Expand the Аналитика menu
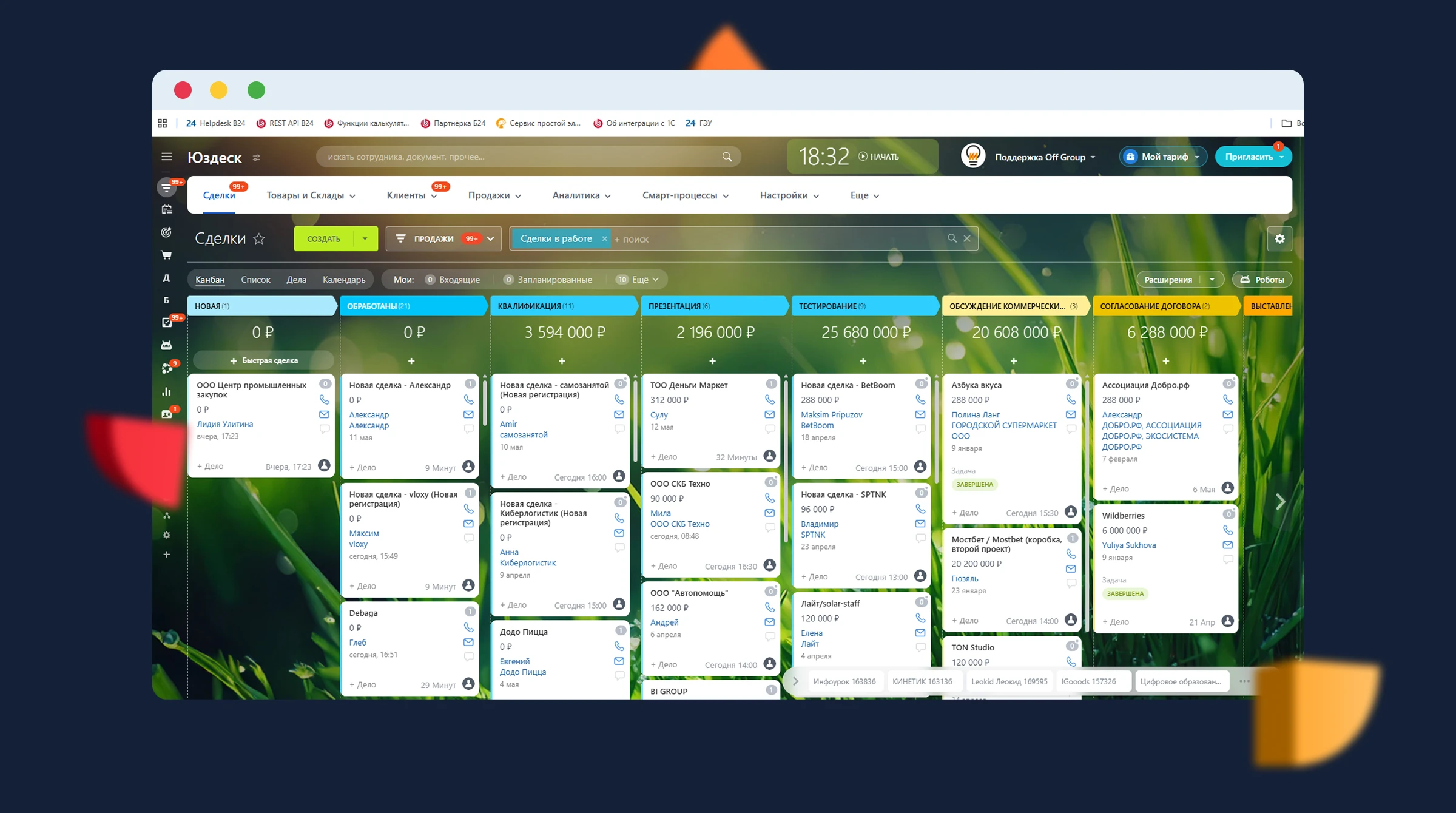1456x813 pixels. coord(581,195)
